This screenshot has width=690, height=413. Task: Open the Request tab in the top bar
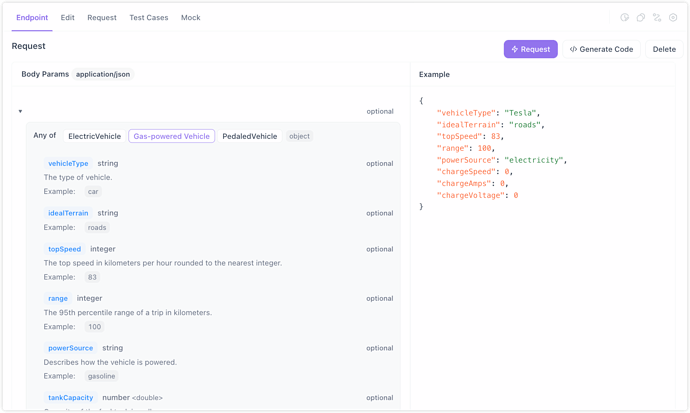pos(101,18)
